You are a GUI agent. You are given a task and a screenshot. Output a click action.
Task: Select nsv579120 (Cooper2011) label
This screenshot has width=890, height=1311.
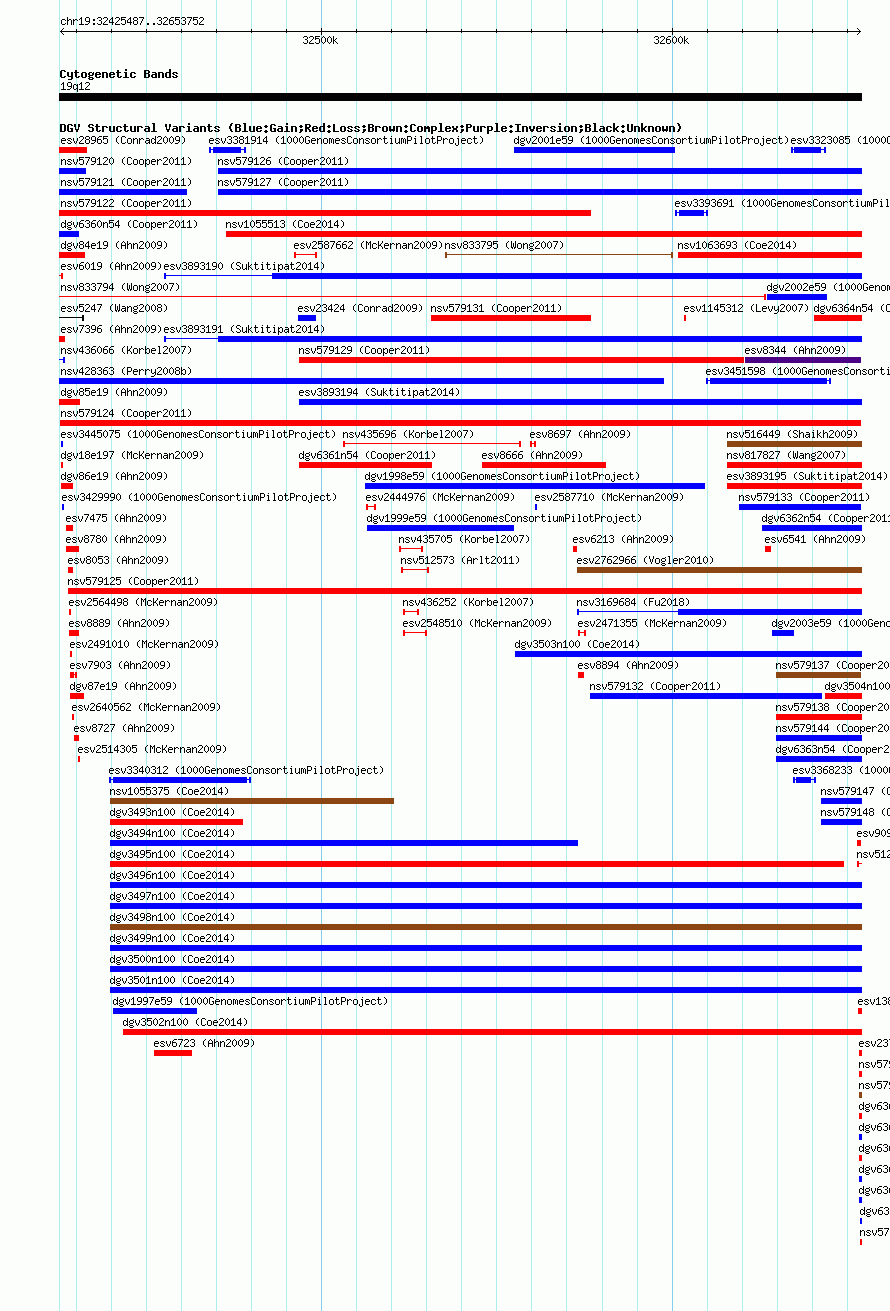(126, 161)
